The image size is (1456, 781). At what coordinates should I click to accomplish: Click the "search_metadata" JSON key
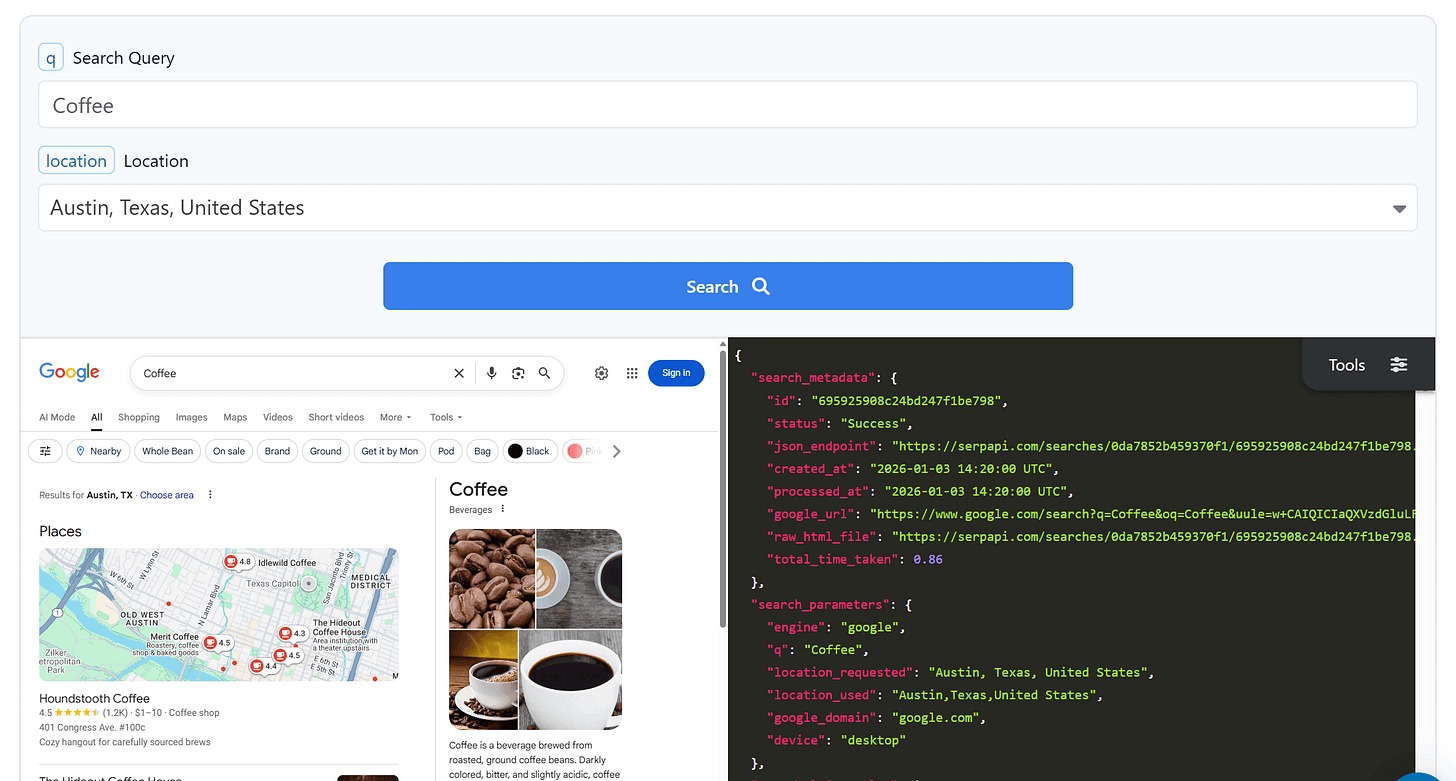815,378
